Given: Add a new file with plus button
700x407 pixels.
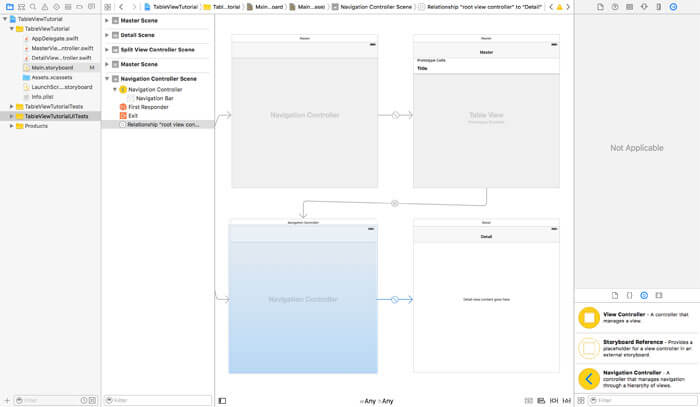Looking at the screenshot, I should click(7, 401).
